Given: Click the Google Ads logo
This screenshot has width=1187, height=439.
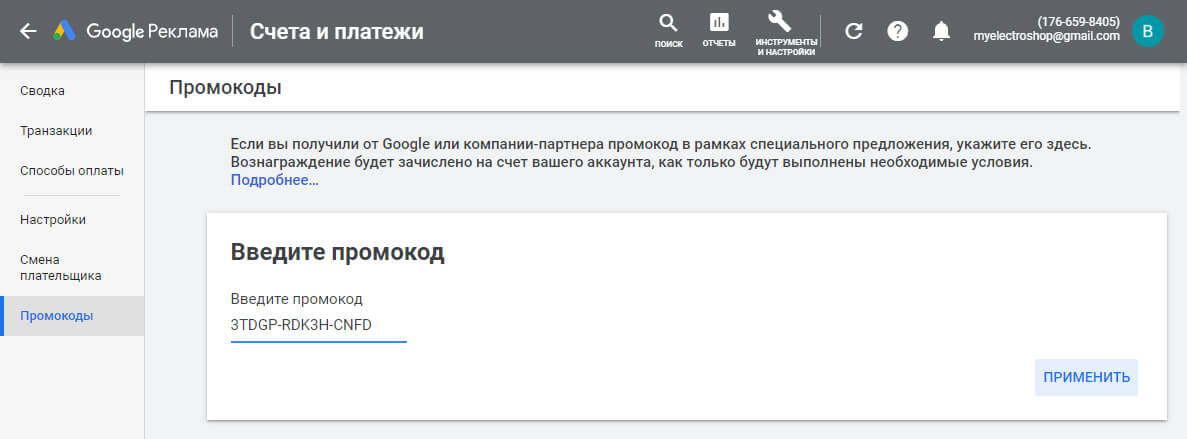Looking at the screenshot, I should (66, 31).
